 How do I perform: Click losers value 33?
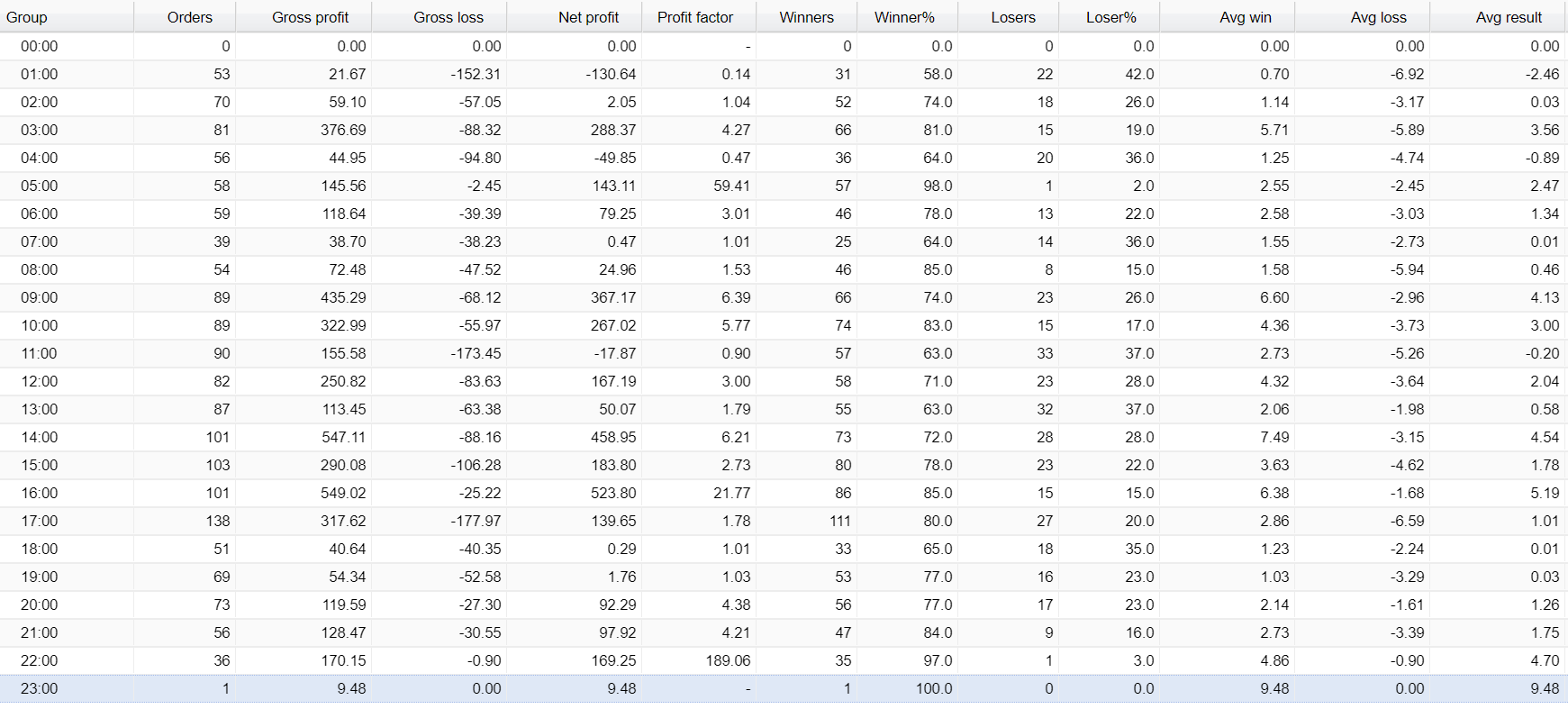pos(1045,353)
